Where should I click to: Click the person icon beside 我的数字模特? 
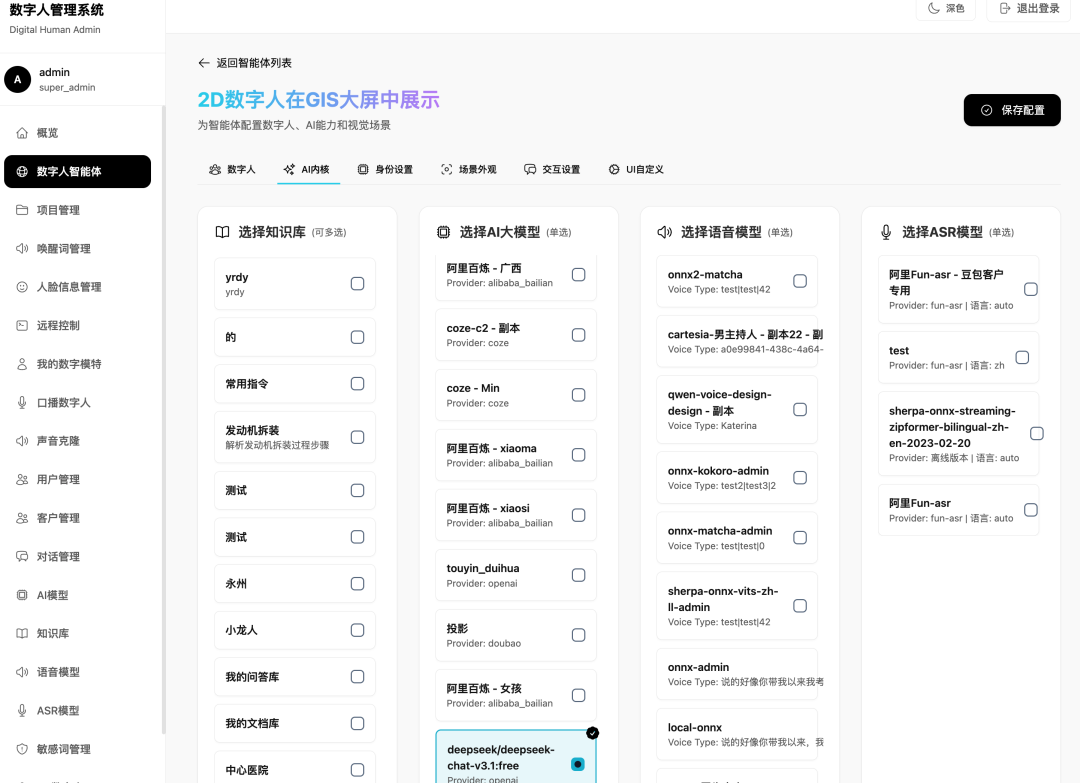pos(22,364)
